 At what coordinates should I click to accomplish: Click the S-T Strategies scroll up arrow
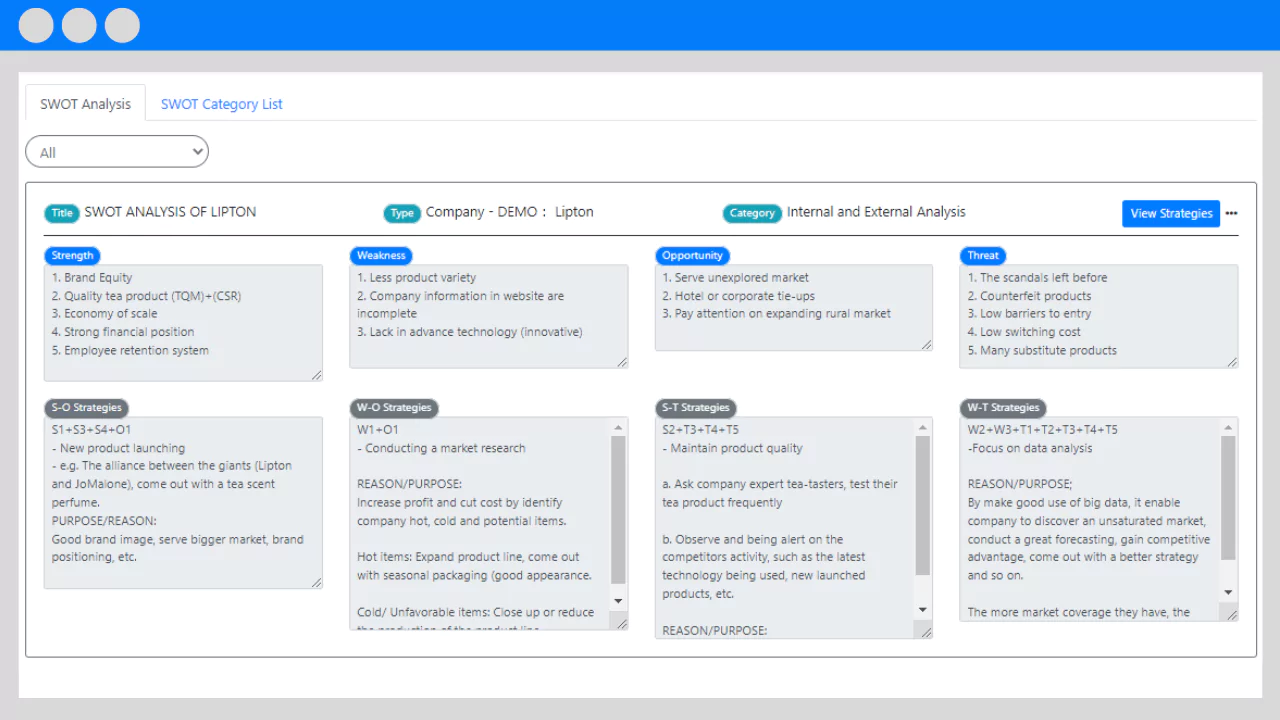(x=923, y=427)
